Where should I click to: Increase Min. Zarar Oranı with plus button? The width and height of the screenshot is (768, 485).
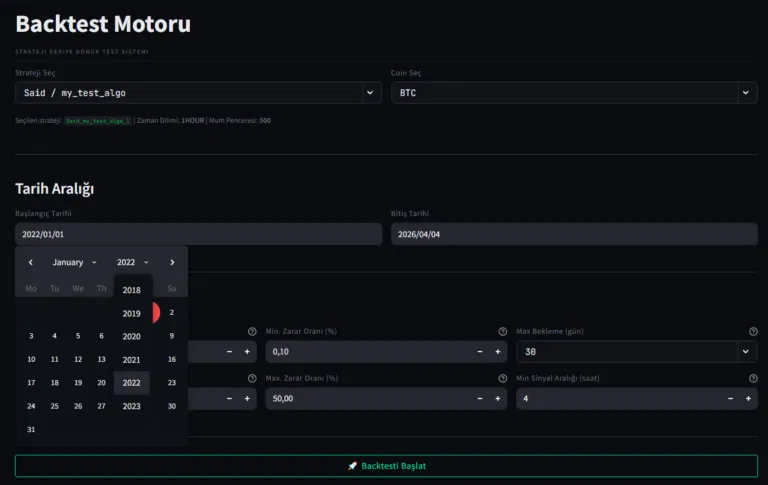[497, 352]
